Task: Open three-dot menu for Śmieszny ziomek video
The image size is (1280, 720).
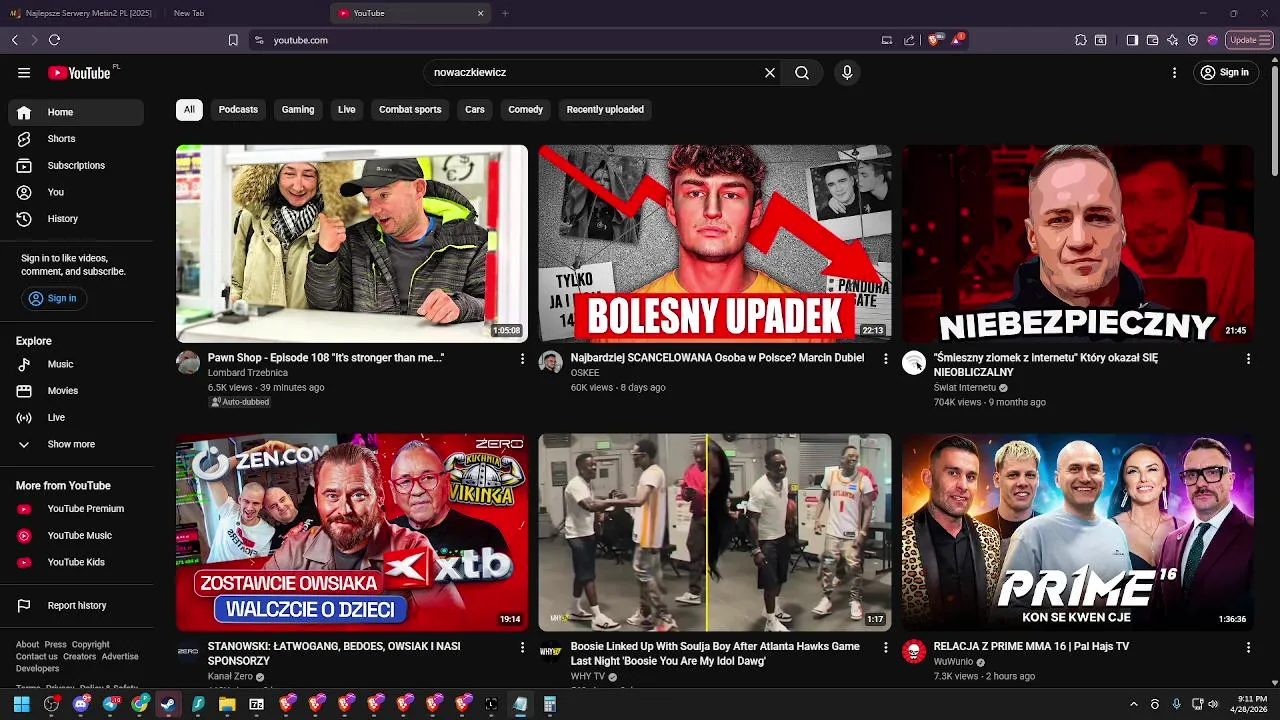Action: [1248, 358]
